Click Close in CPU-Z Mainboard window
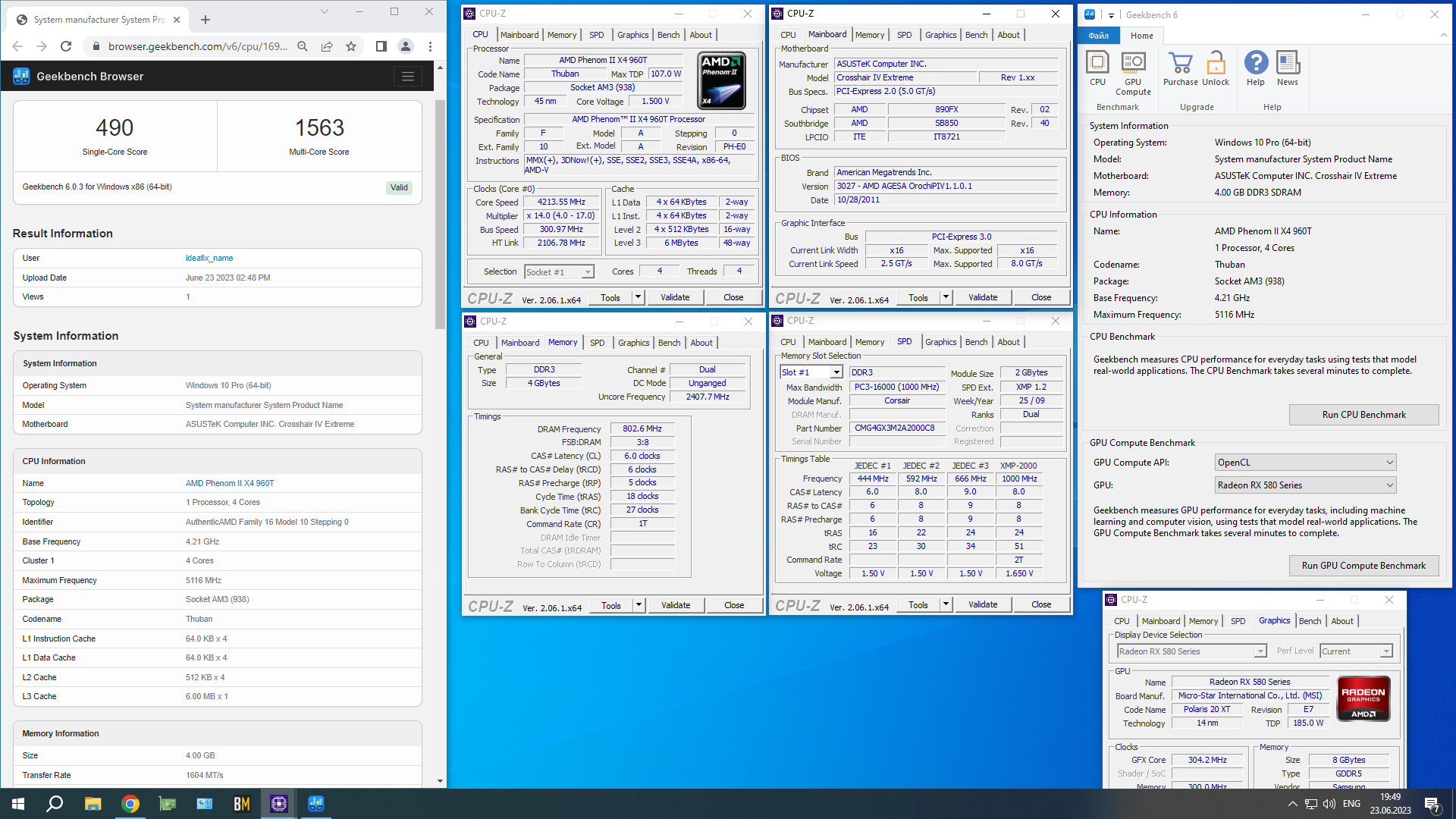Screen dimensions: 1456x819 point(1041,297)
